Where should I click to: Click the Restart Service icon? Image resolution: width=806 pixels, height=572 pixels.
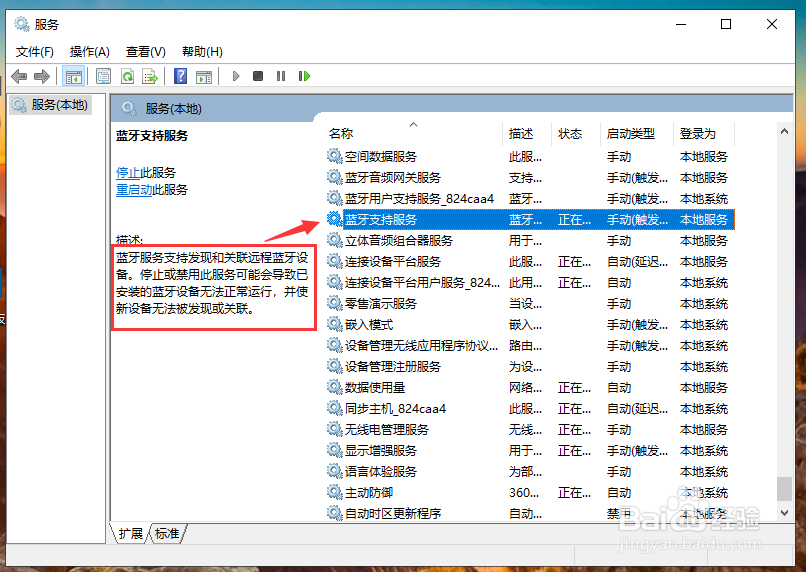click(x=304, y=76)
